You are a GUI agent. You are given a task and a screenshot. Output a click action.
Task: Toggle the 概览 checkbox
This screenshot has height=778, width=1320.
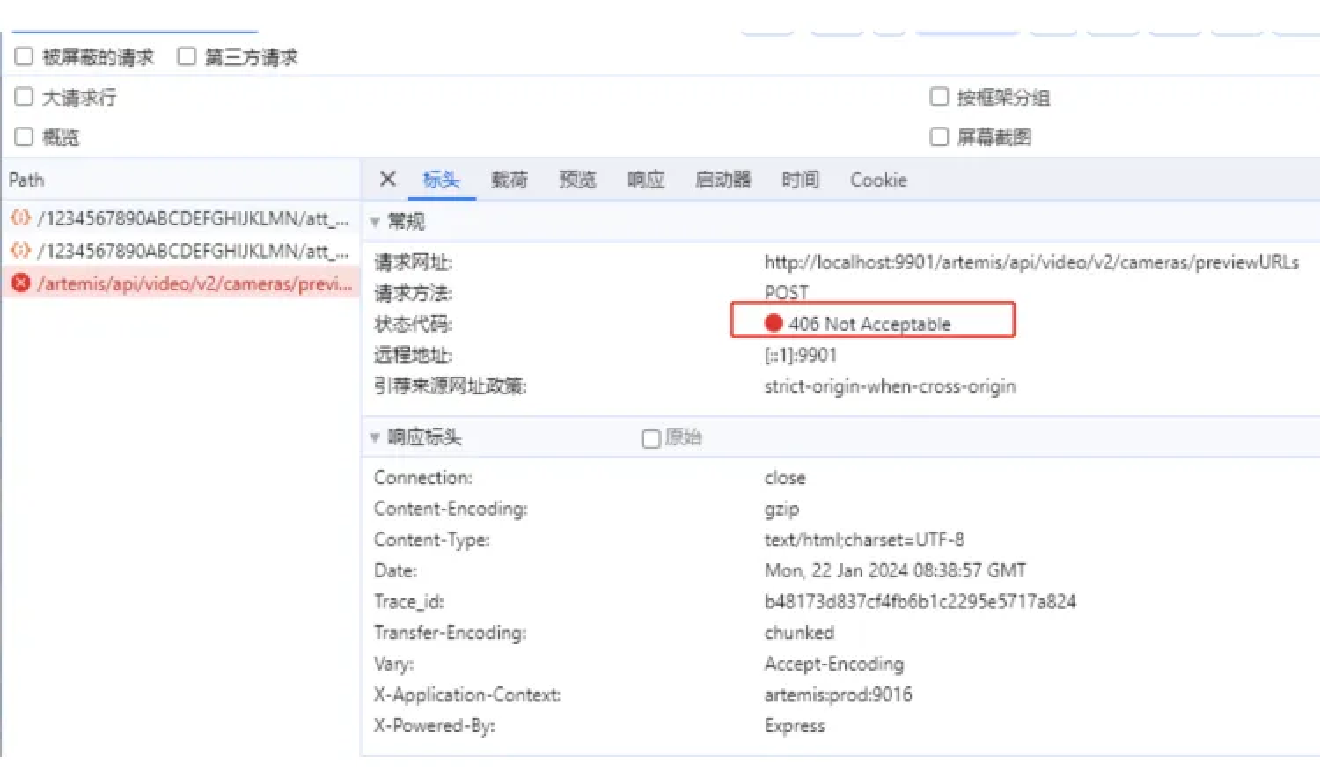pos(24,137)
